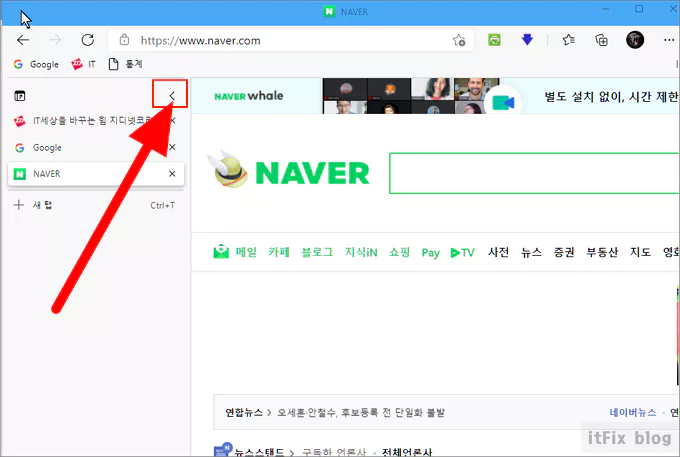Click the address bar URL field
Image resolution: width=680 pixels, height=457 pixels.
[x=291, y=40]
